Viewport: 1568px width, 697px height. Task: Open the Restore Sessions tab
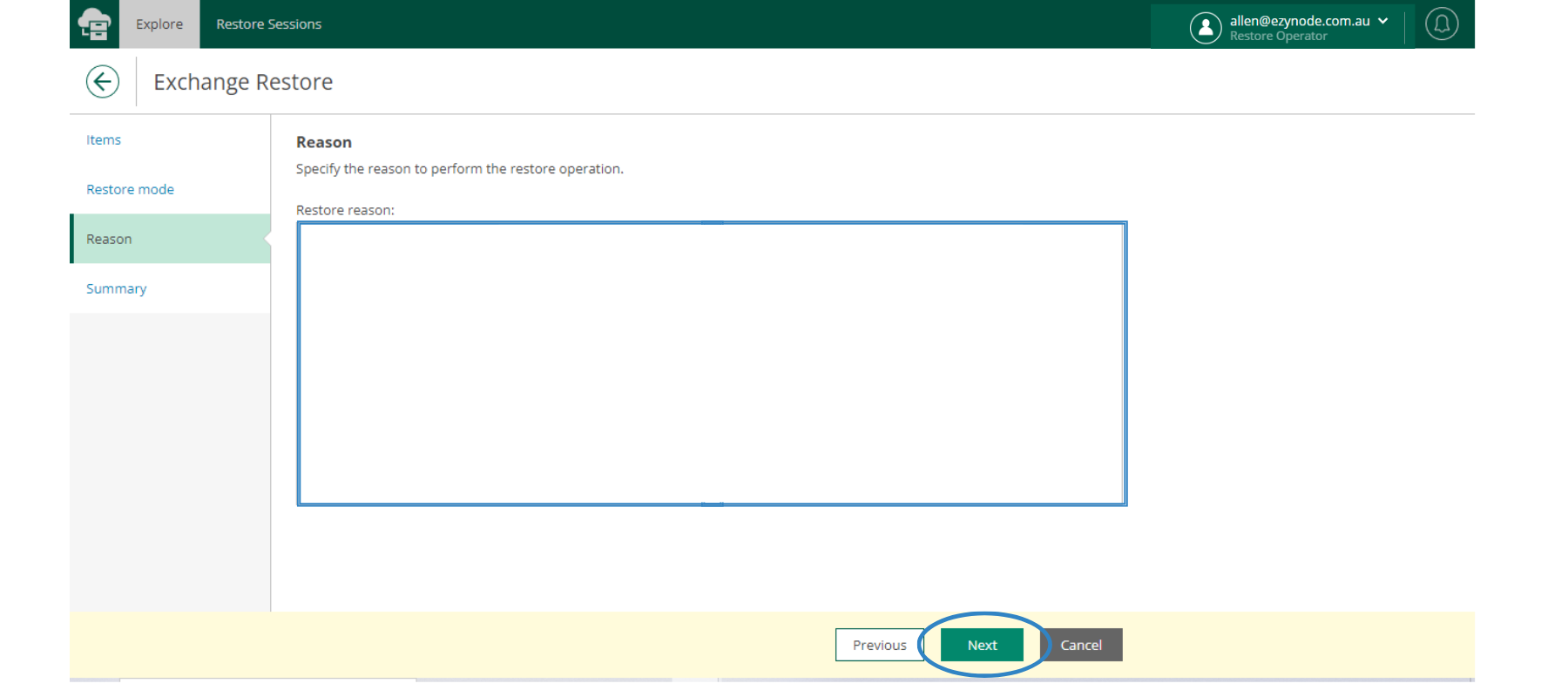tap(268, 24)
